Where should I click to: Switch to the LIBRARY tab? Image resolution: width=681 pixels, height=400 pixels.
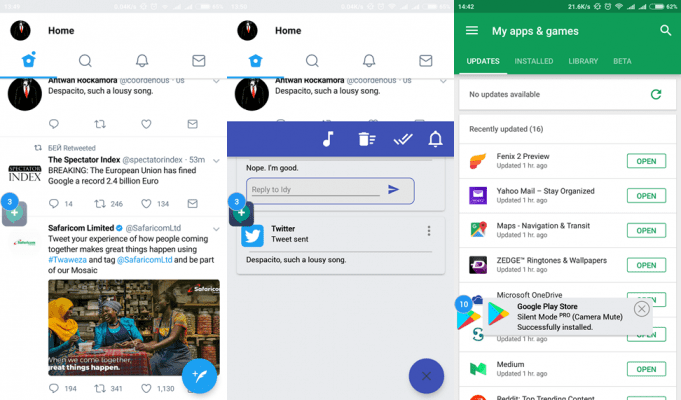point(583,61)
